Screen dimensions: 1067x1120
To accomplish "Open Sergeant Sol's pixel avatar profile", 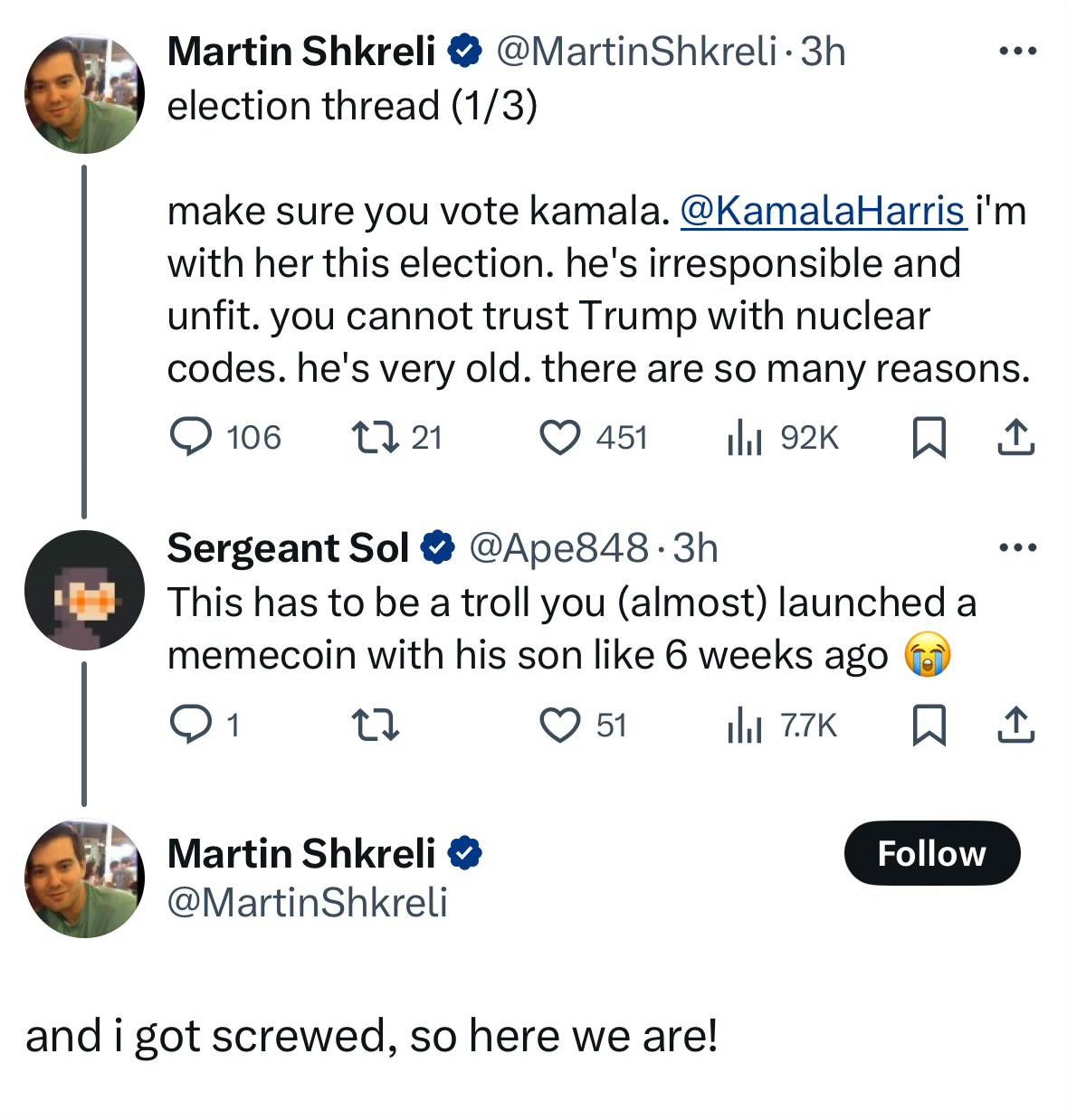I will point(84,590).
